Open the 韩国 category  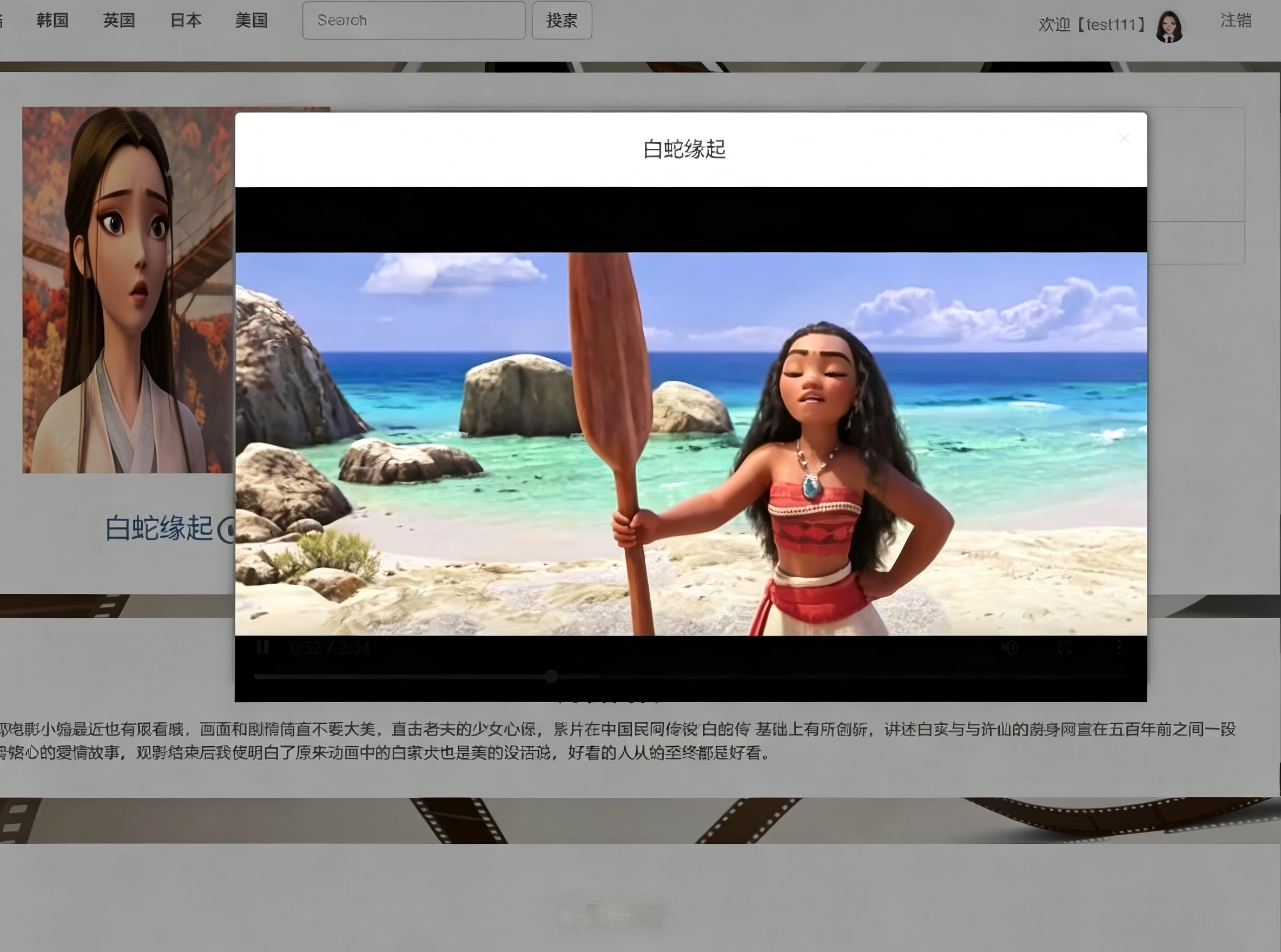52,21
